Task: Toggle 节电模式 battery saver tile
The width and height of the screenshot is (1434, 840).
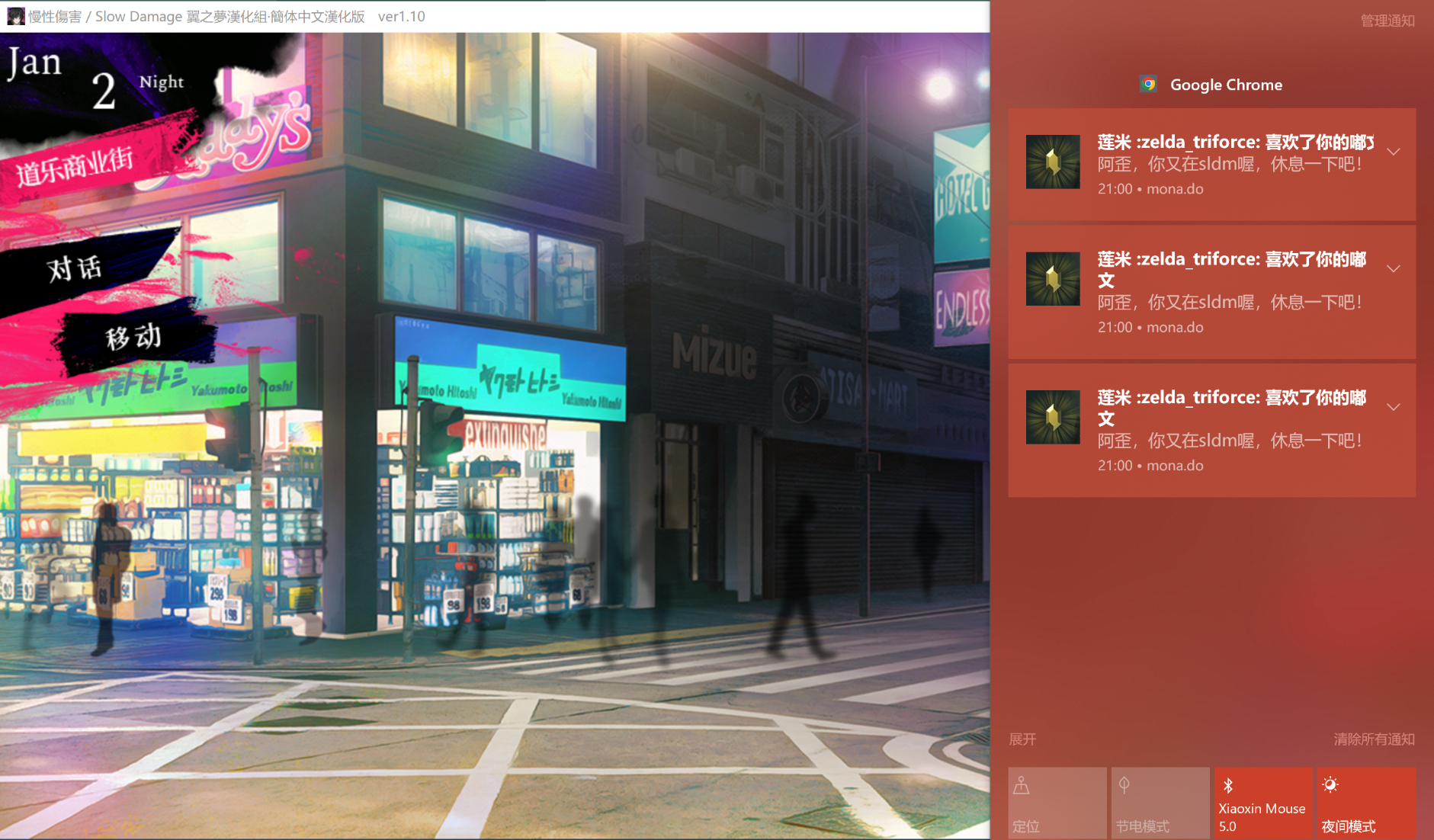Action: pyautogui.click(x=1160, y=803)
